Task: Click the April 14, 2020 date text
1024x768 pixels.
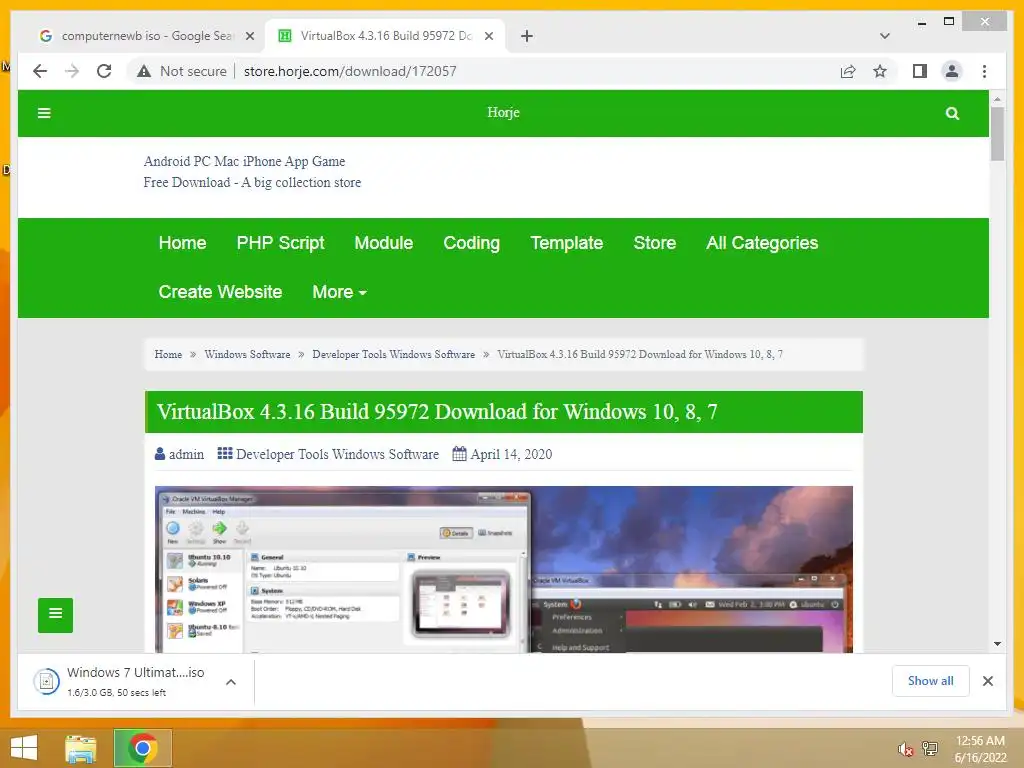Action: click(511, 454)
